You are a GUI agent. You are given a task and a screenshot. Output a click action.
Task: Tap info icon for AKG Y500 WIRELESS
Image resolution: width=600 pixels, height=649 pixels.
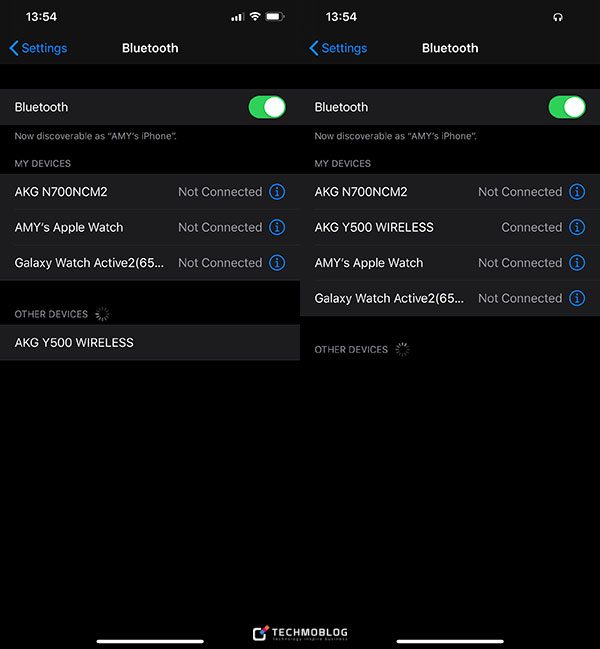(577, 227)
